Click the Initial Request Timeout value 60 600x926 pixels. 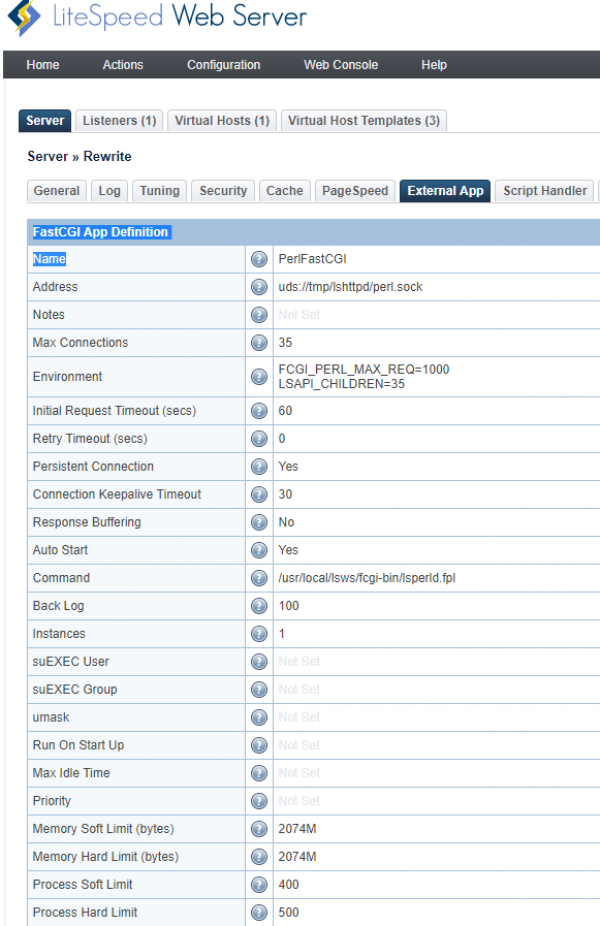(x=285, y=410)
